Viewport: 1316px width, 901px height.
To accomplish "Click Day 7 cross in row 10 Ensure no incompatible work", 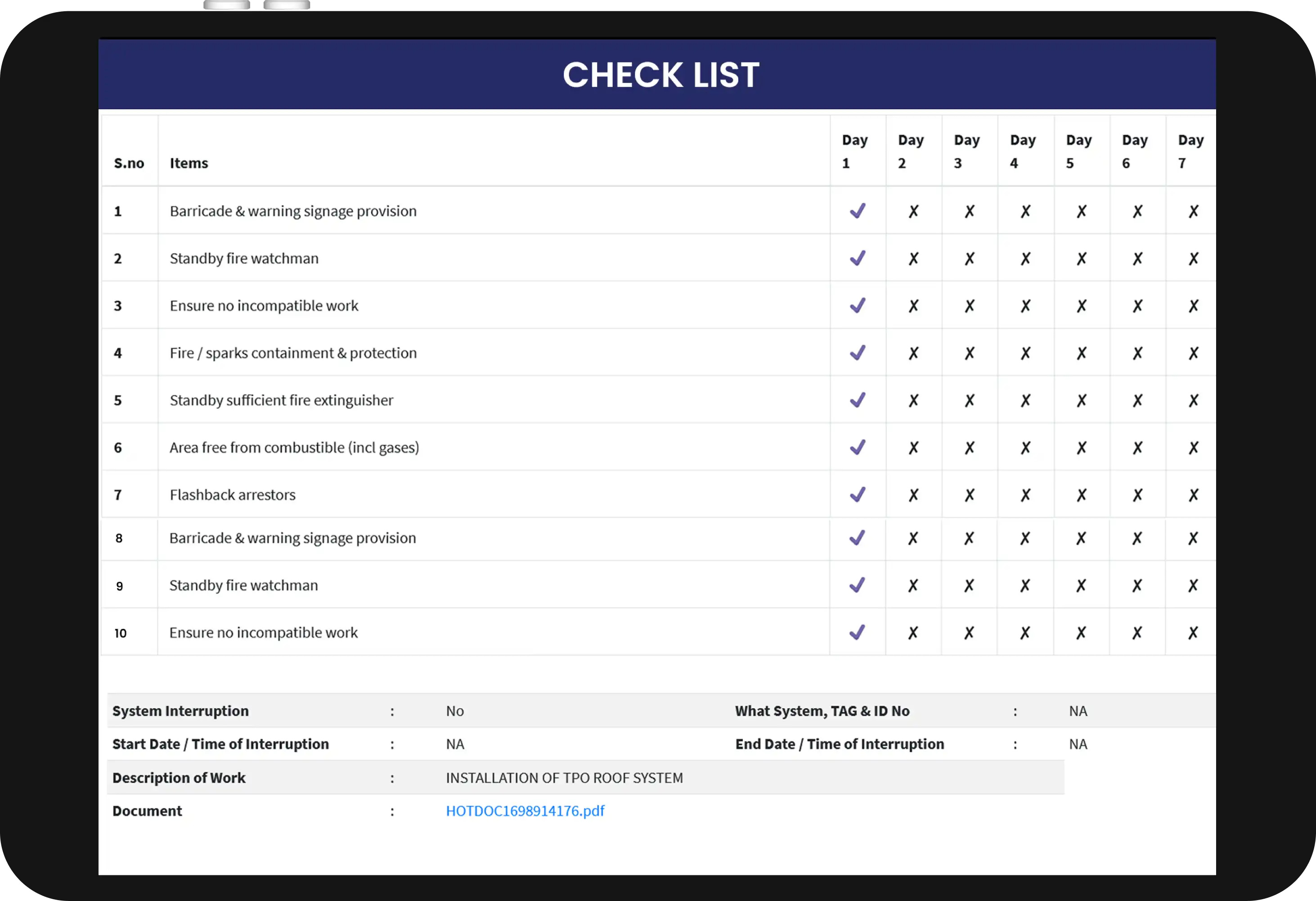I will coord(1193,632).
